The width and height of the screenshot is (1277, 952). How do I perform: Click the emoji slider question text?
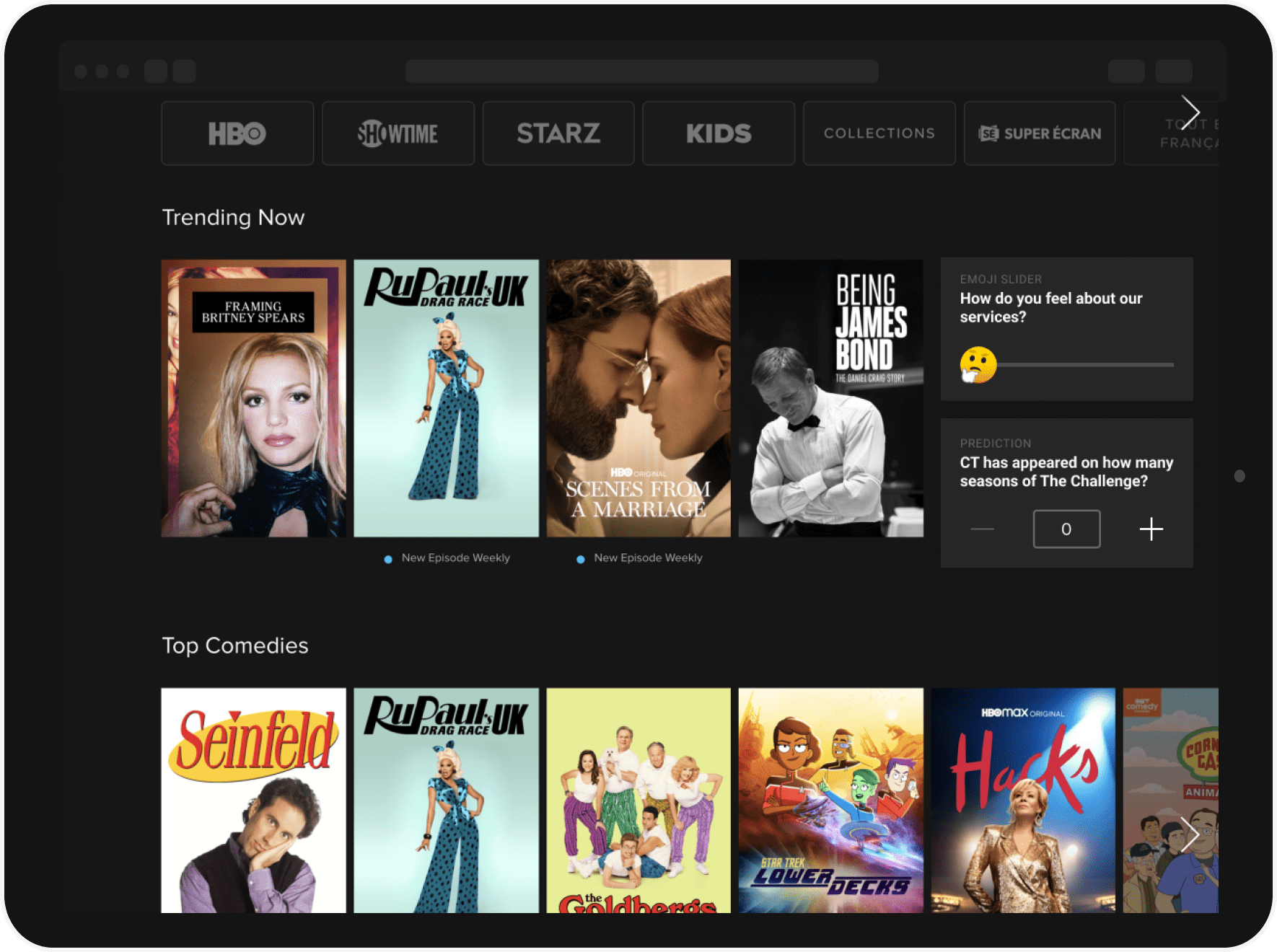pos(1051,308)
